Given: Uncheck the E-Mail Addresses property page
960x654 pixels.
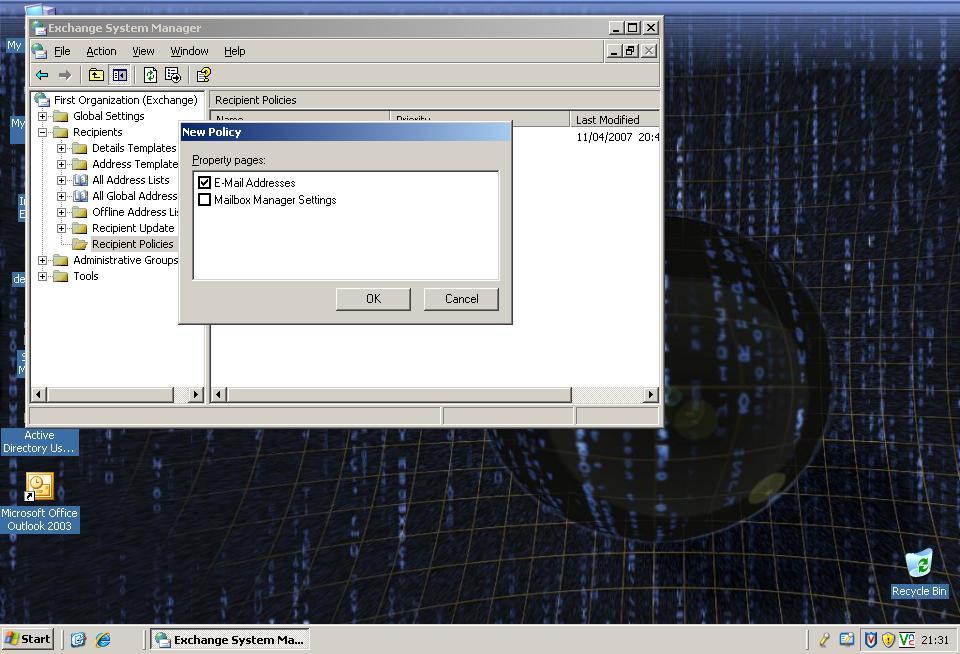Looking at the screenshot, I should (x=204, y=182).
